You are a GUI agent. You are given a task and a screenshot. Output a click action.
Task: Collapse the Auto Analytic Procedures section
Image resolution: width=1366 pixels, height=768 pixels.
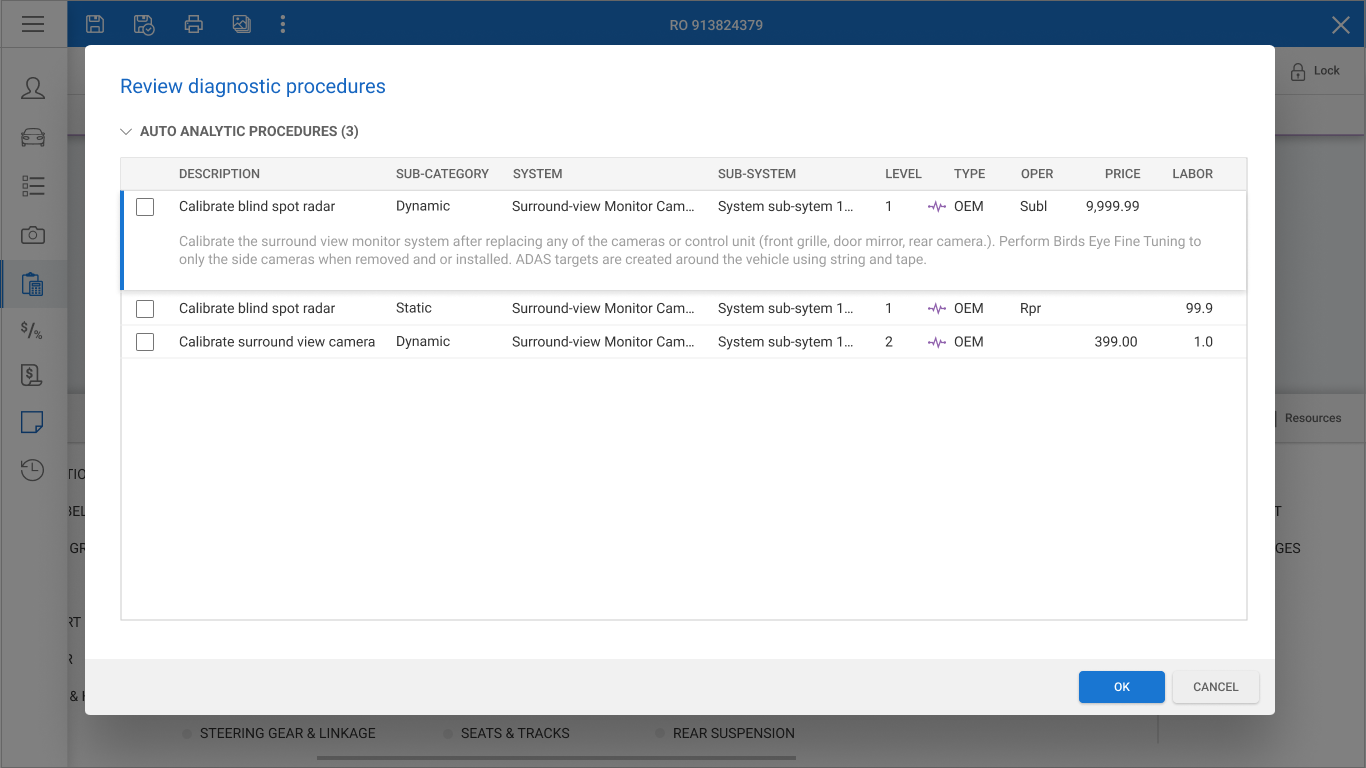tap(126, 131)
